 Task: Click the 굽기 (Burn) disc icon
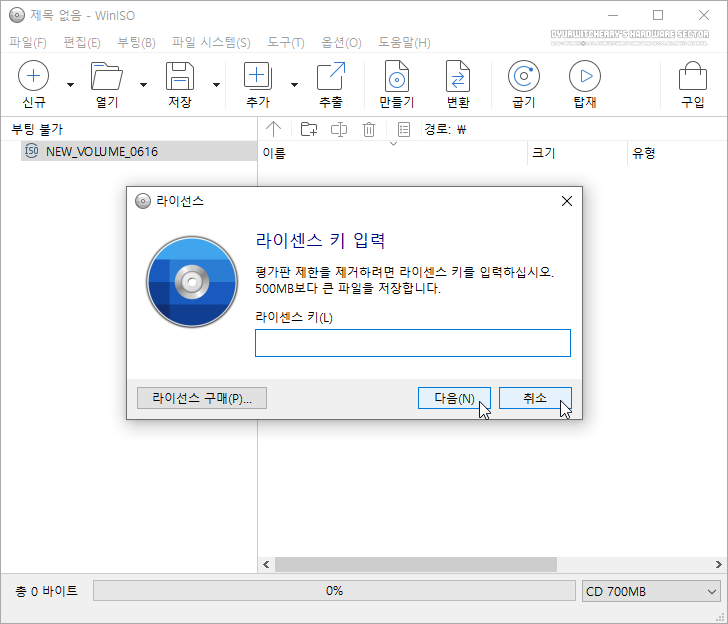(x=524, y=76)
